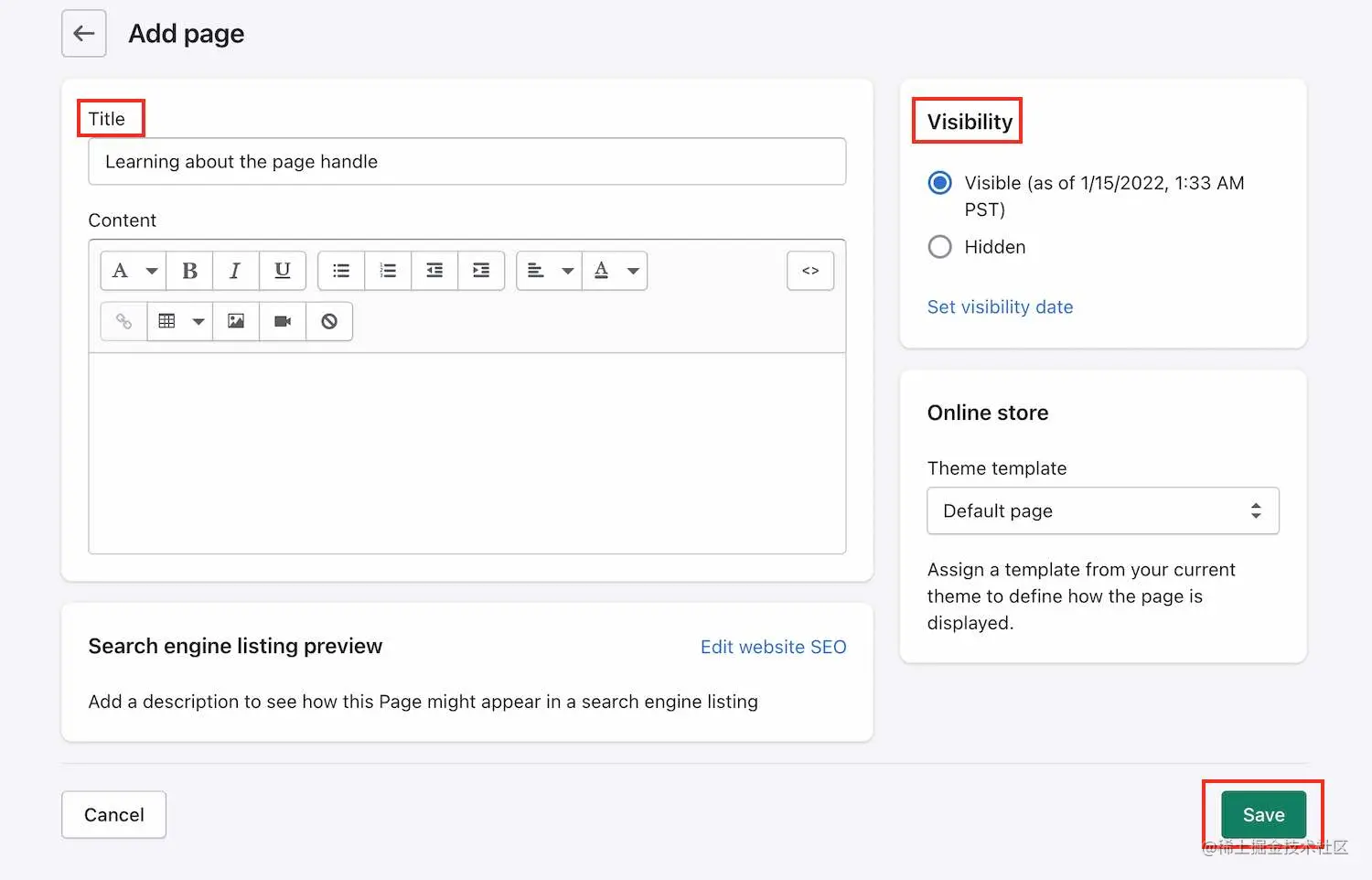Viewport: 1372px width, 880px height.
Task: Toggle bold formatting
Action: (189, 271)
